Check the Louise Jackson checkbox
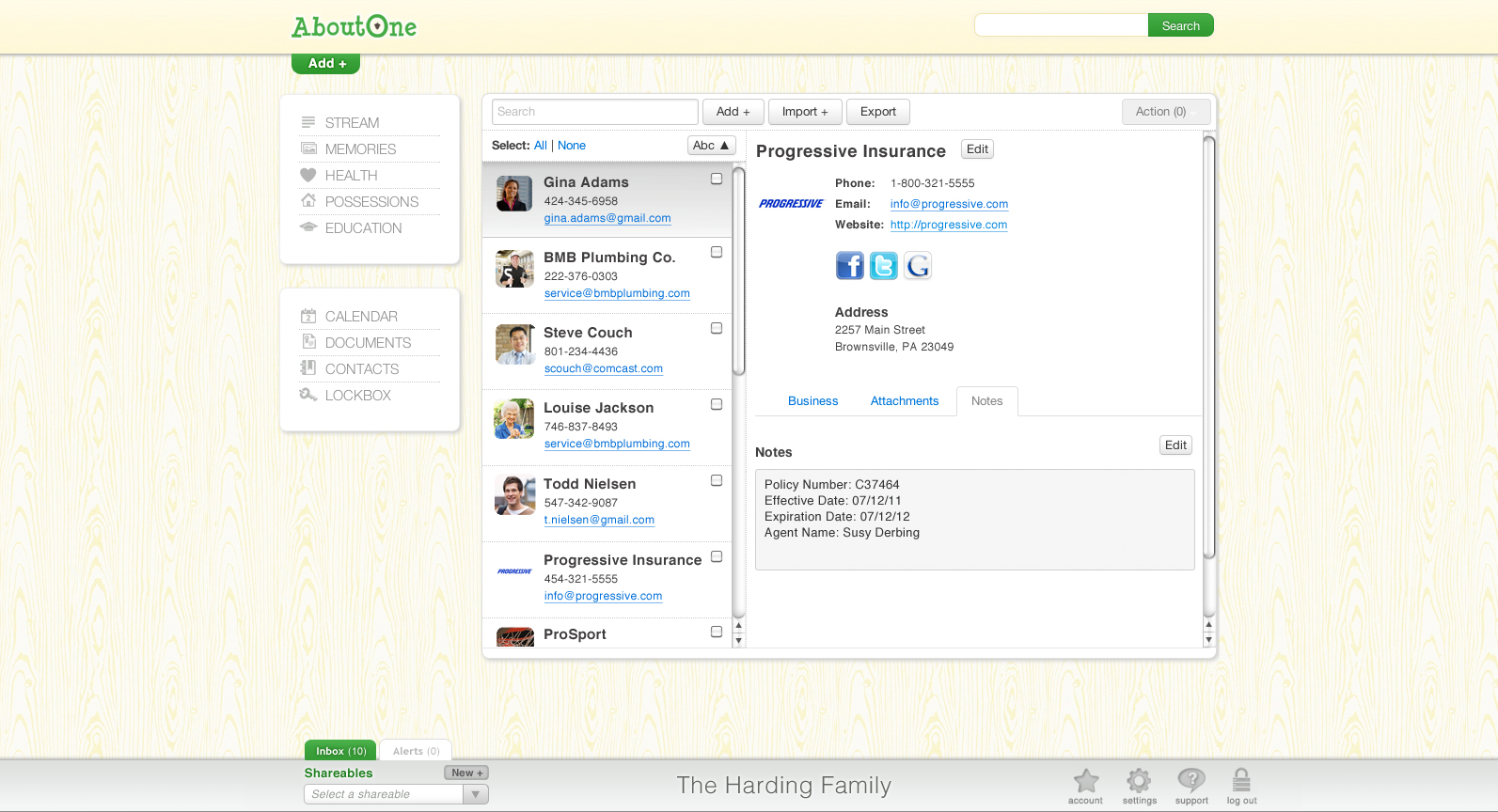 [x=717, y=404]
